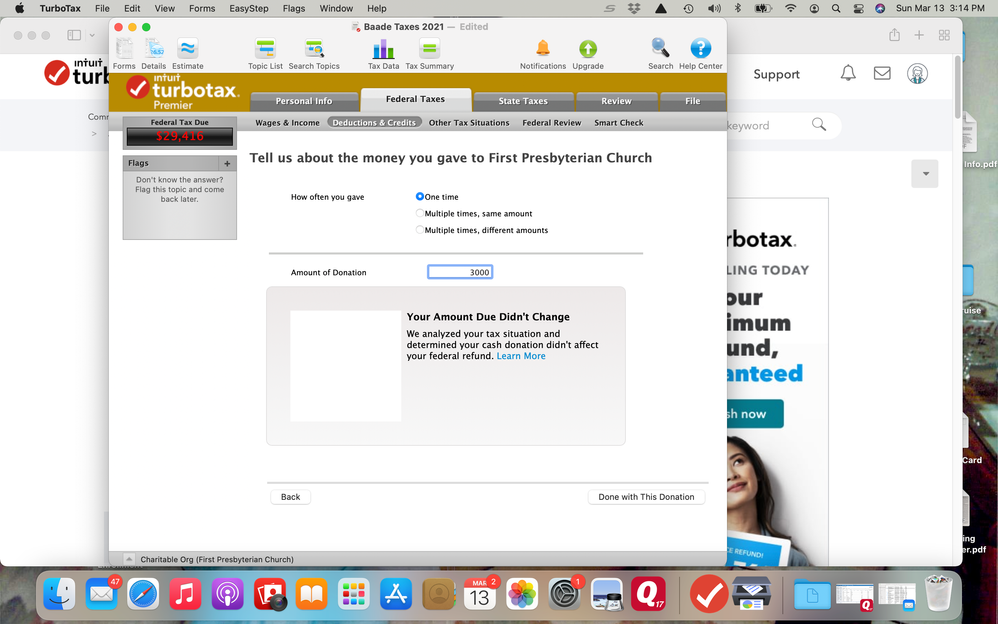Choose Multiple times, same amount
This screenshot has width=998, height=624.
(420, 213)
